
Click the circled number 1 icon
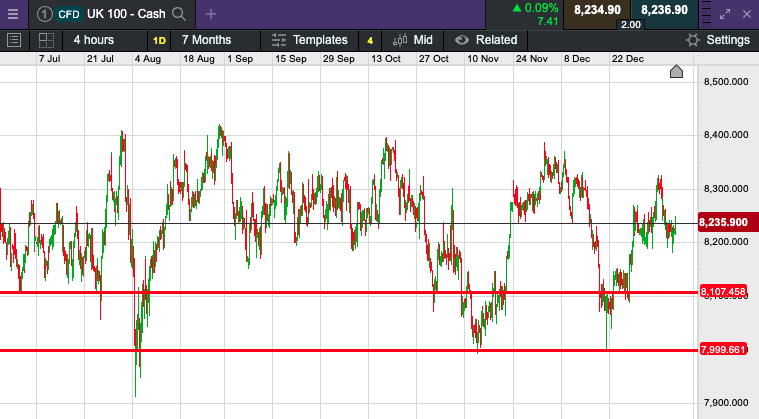point(44,14)
